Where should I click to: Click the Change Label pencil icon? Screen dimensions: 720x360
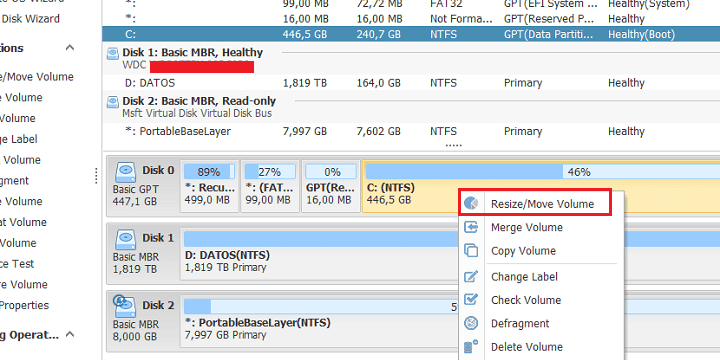click(471, 277)
